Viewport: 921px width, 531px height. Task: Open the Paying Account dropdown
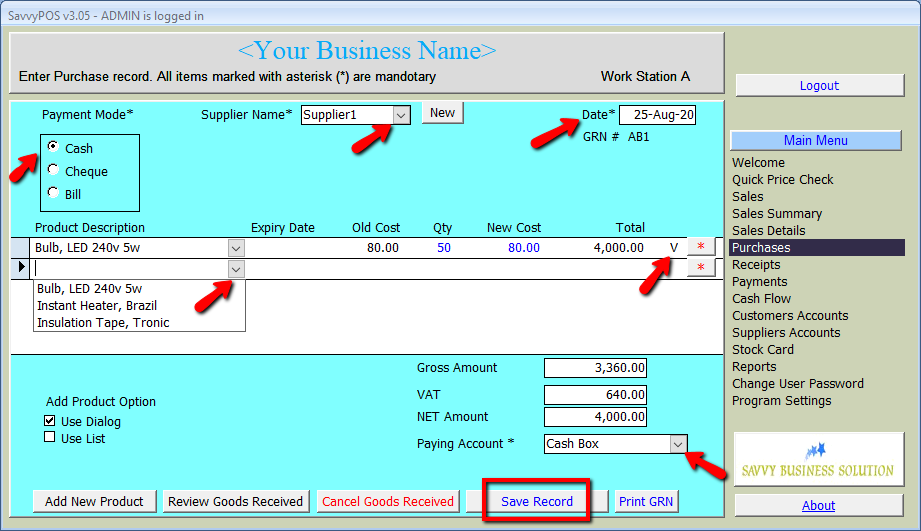coord(678,443)
